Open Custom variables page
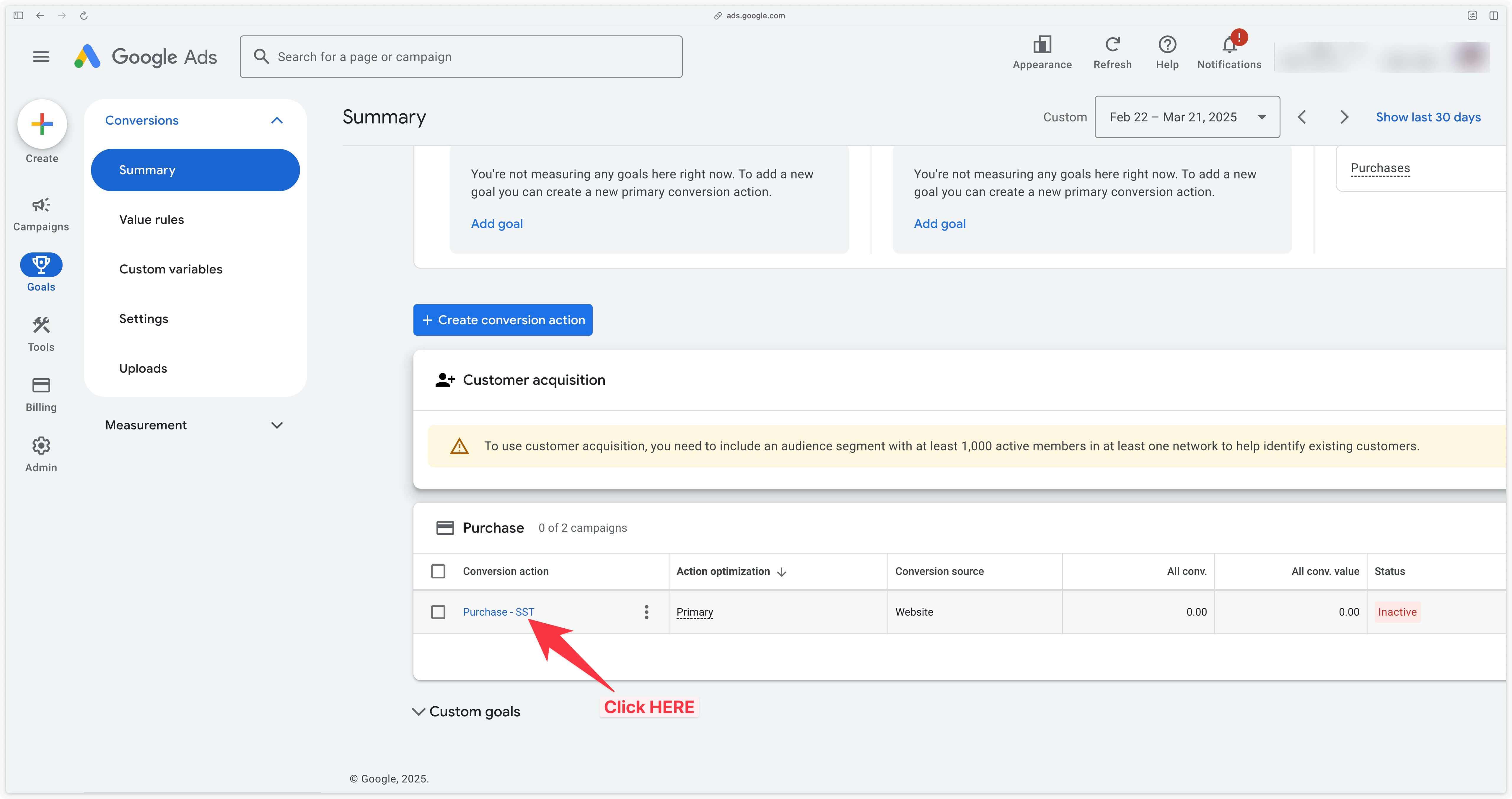This screenshot has height=799, width=1512. pos(170,269)
